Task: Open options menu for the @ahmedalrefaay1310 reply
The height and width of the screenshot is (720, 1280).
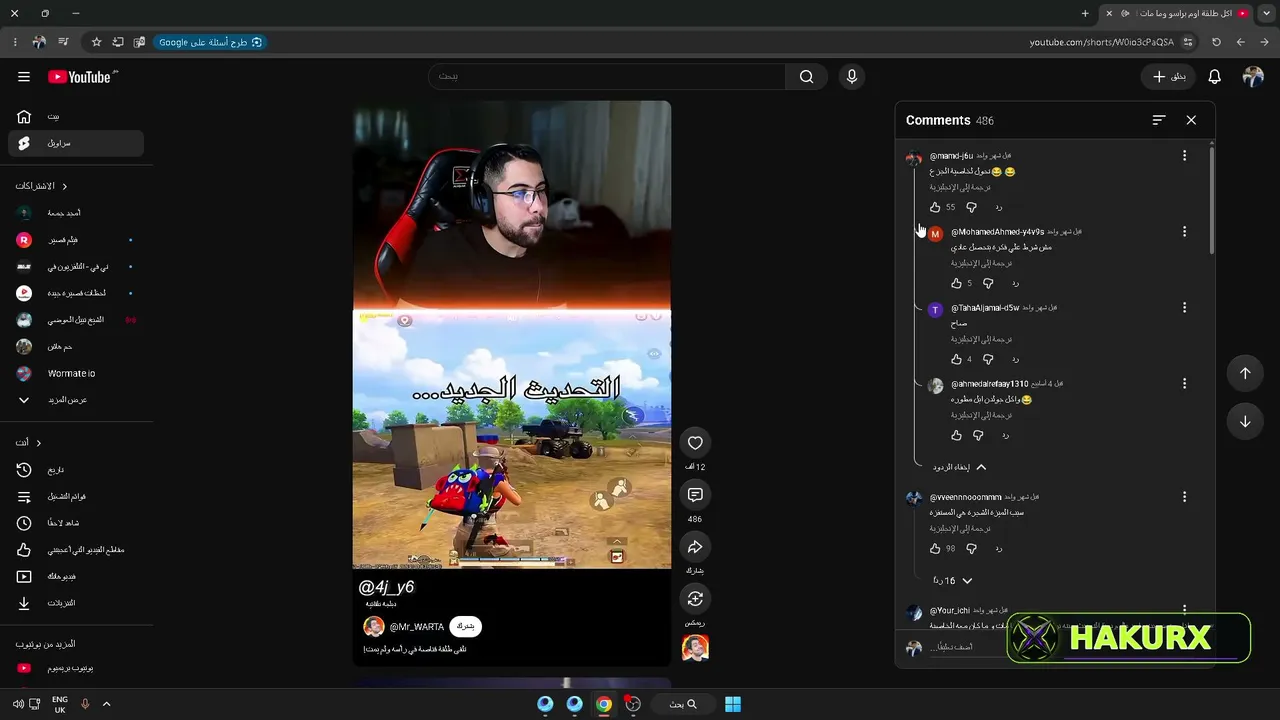Action: coord(1184,384)
